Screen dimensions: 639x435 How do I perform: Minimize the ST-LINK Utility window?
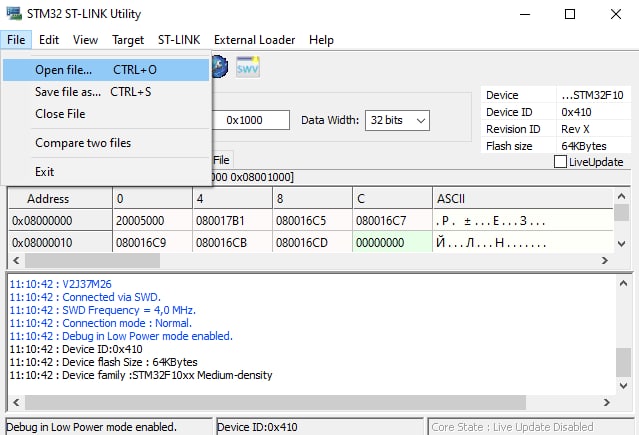(x=525, y=14)
